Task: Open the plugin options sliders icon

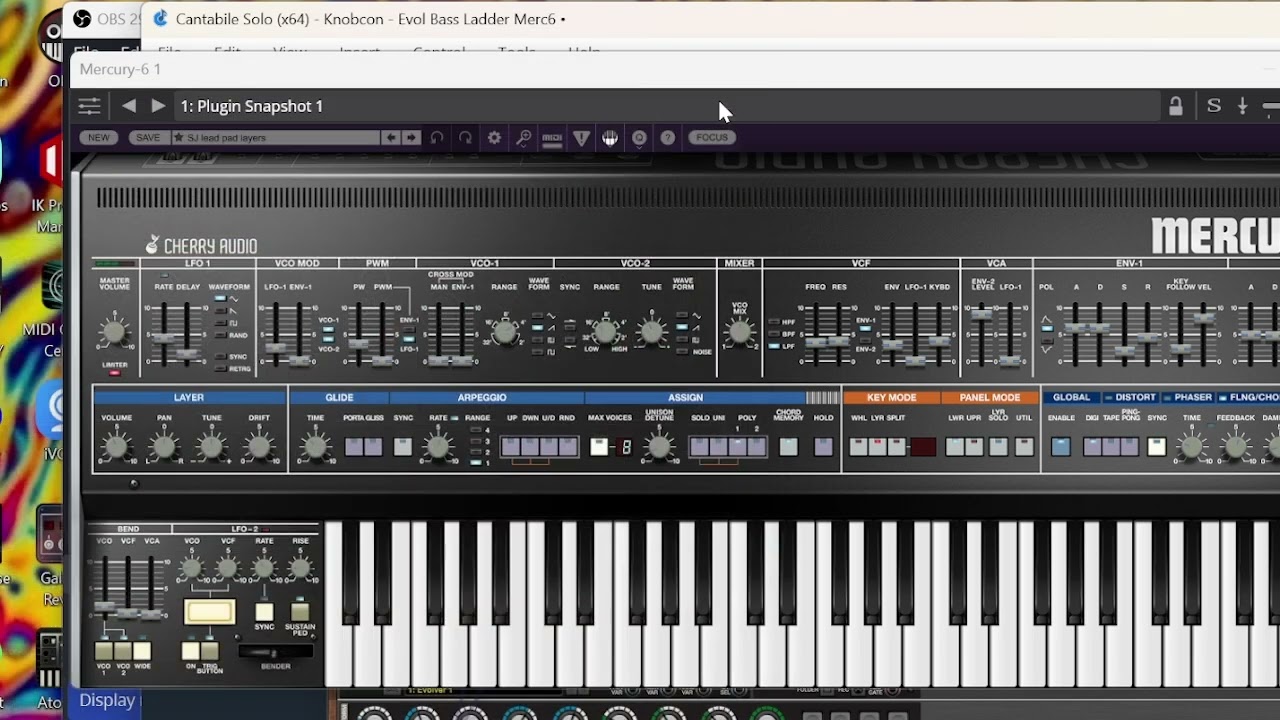Action: (x=90, y=106)
